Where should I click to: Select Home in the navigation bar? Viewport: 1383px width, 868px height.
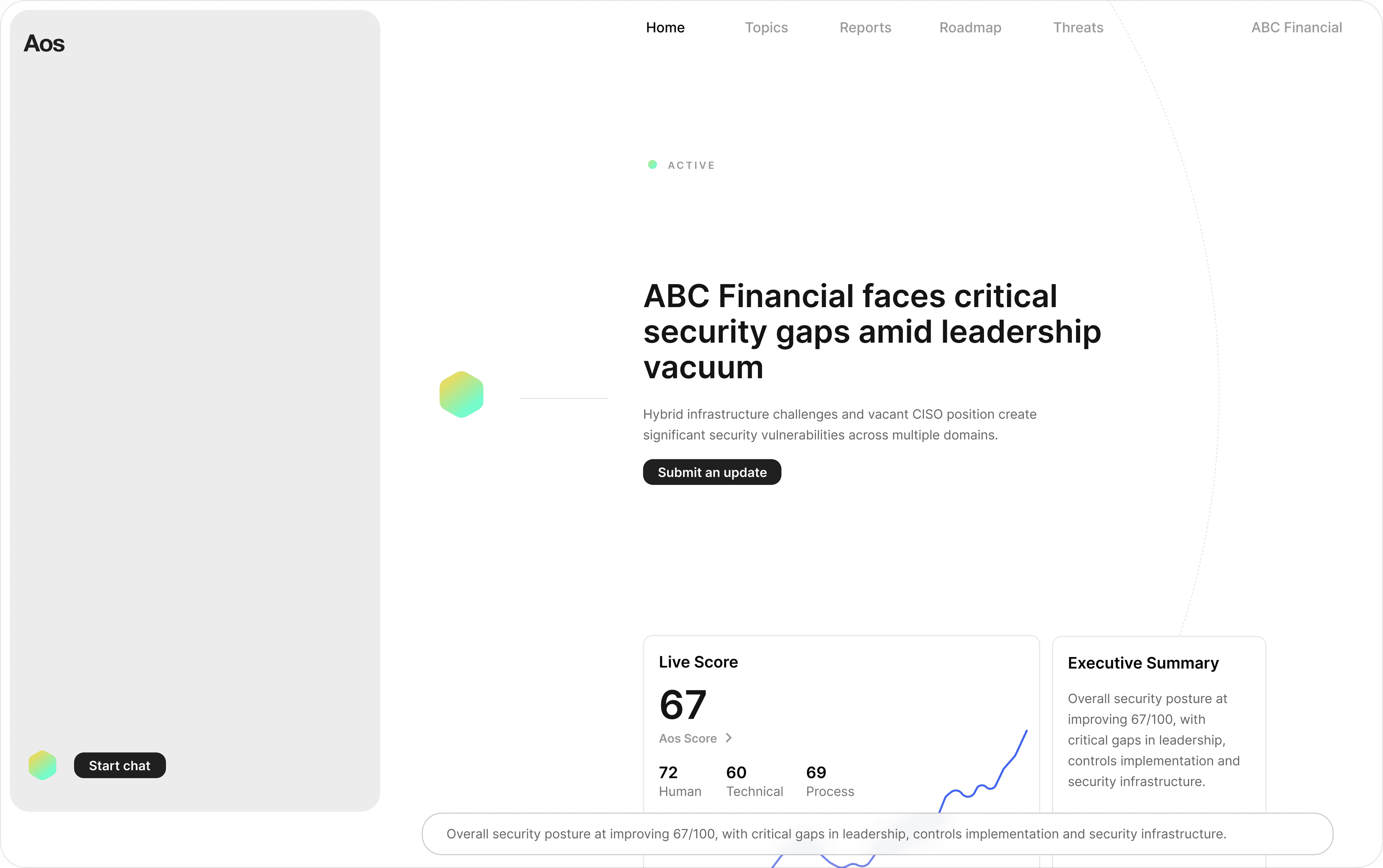pos(664,27)
